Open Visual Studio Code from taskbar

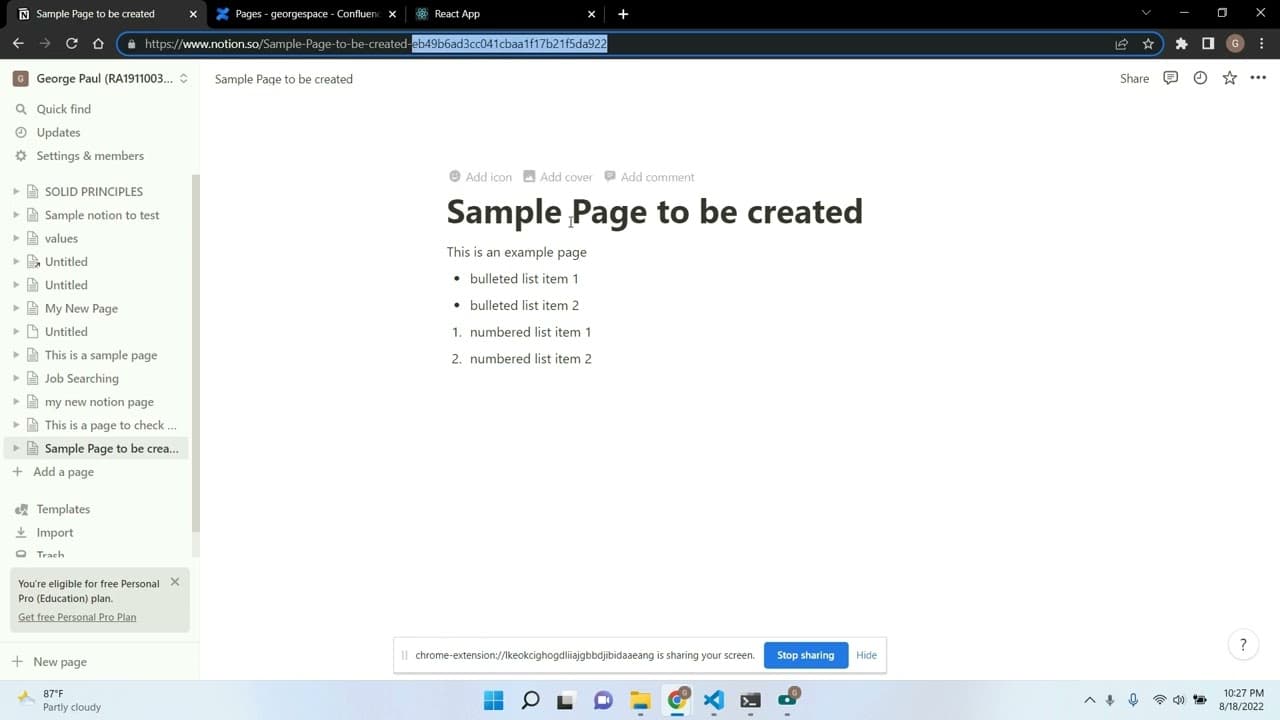tap(713, 700)
